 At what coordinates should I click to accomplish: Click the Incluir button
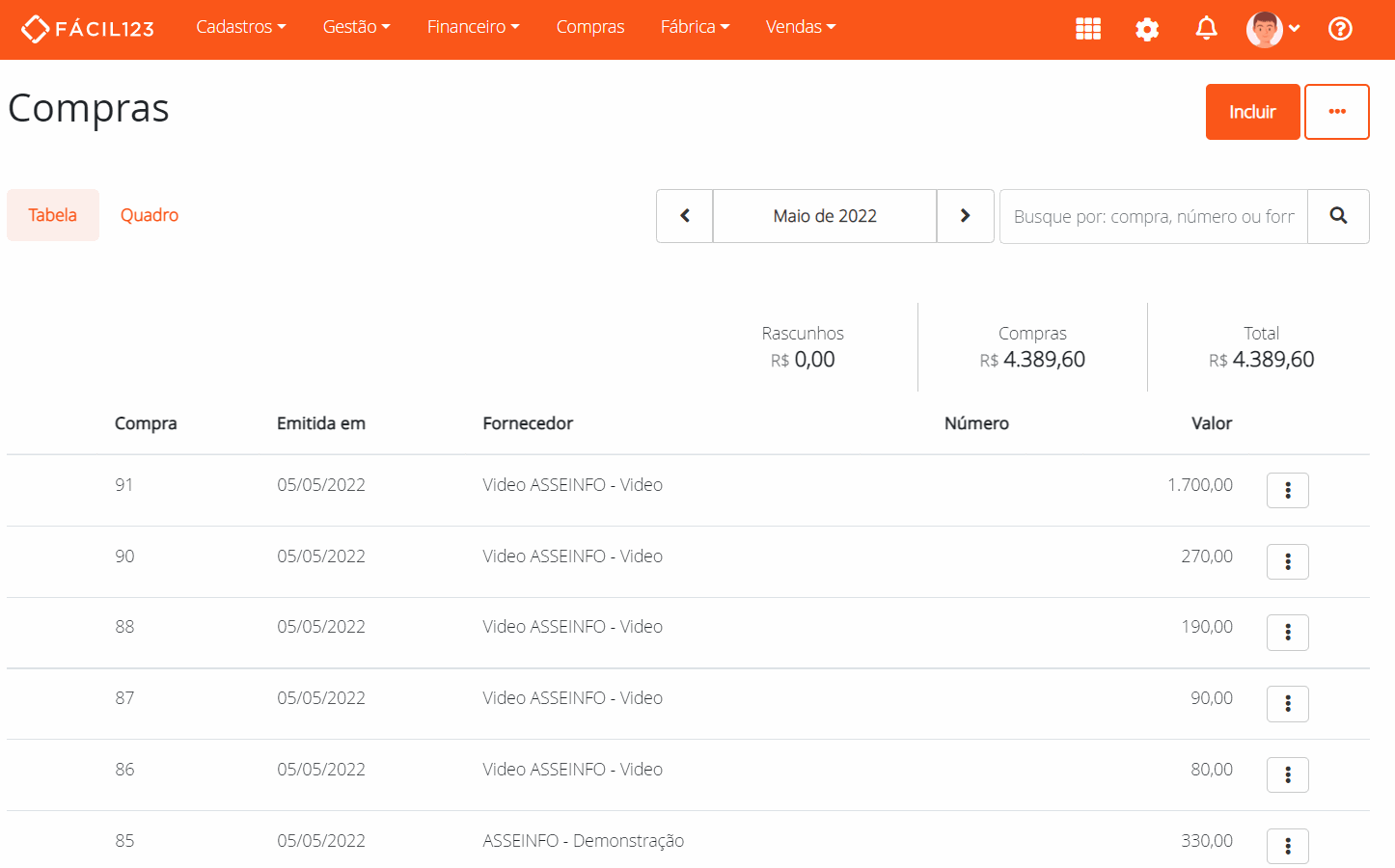[1252, 112]
